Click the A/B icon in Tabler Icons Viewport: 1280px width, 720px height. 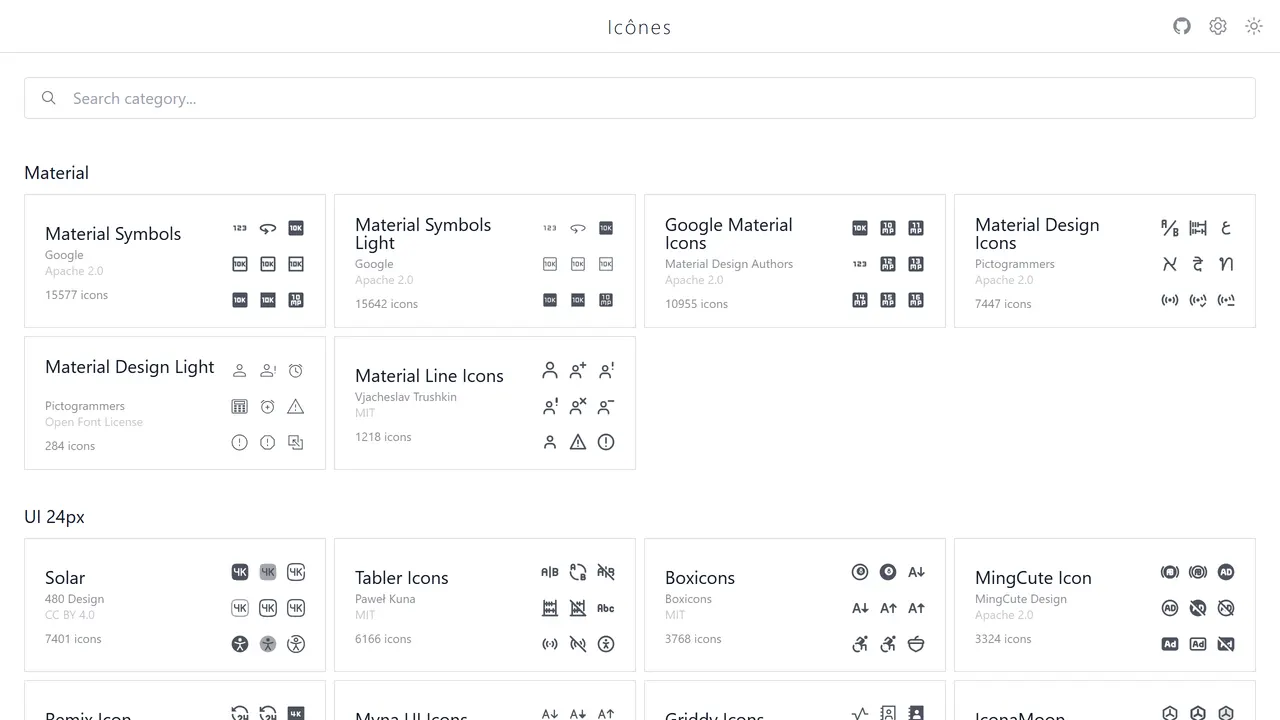[x=550, y=572]
